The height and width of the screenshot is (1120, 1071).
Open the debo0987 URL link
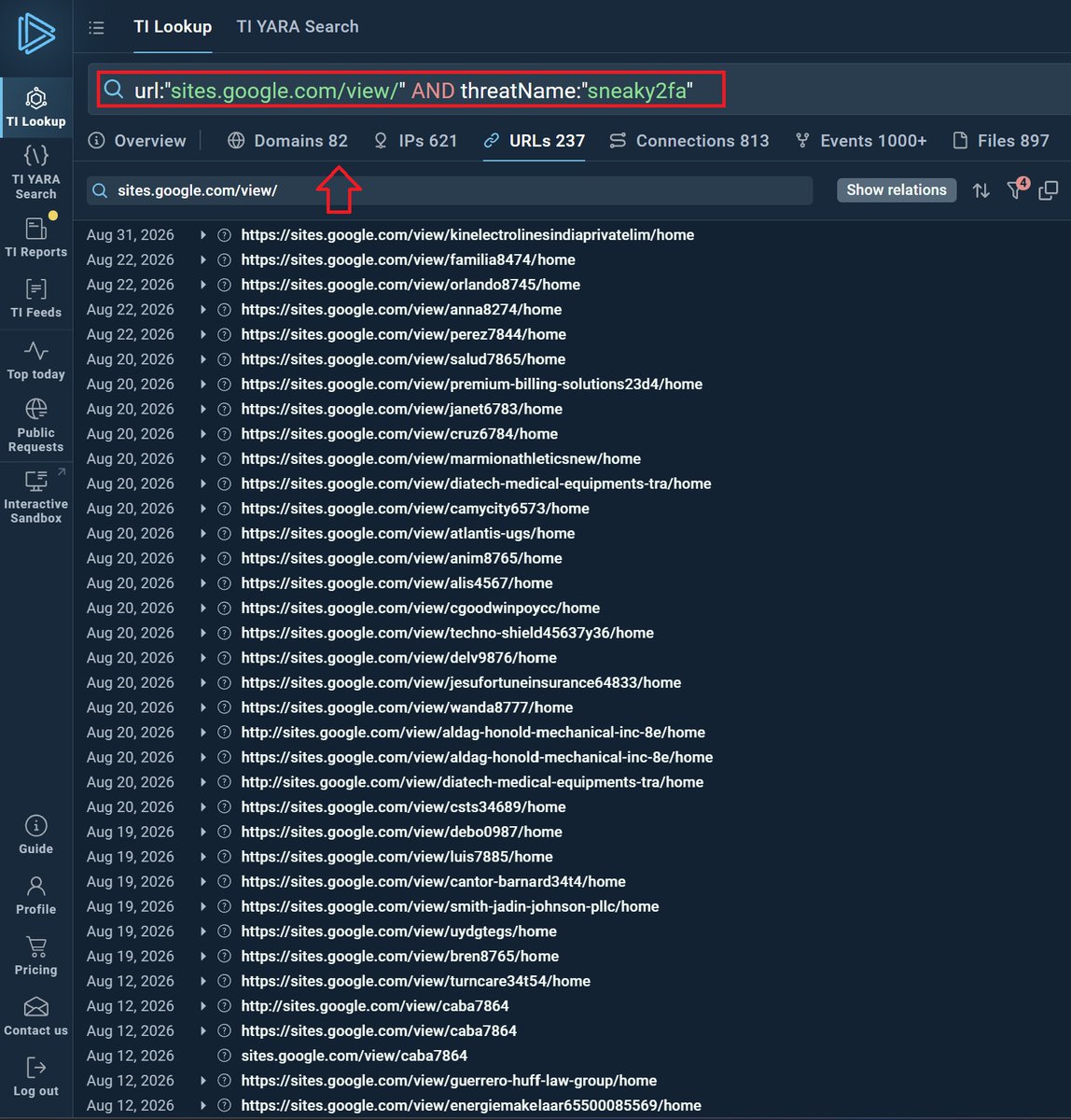(402, 833)
